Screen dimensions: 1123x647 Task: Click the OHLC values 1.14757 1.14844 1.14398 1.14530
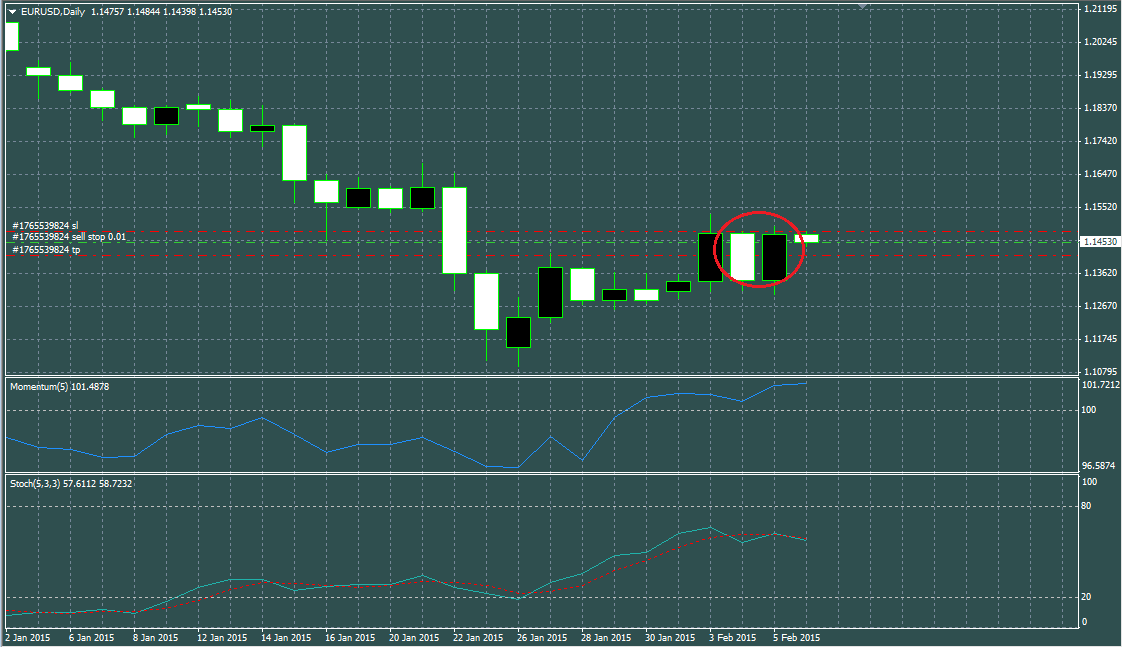(162, 11)
